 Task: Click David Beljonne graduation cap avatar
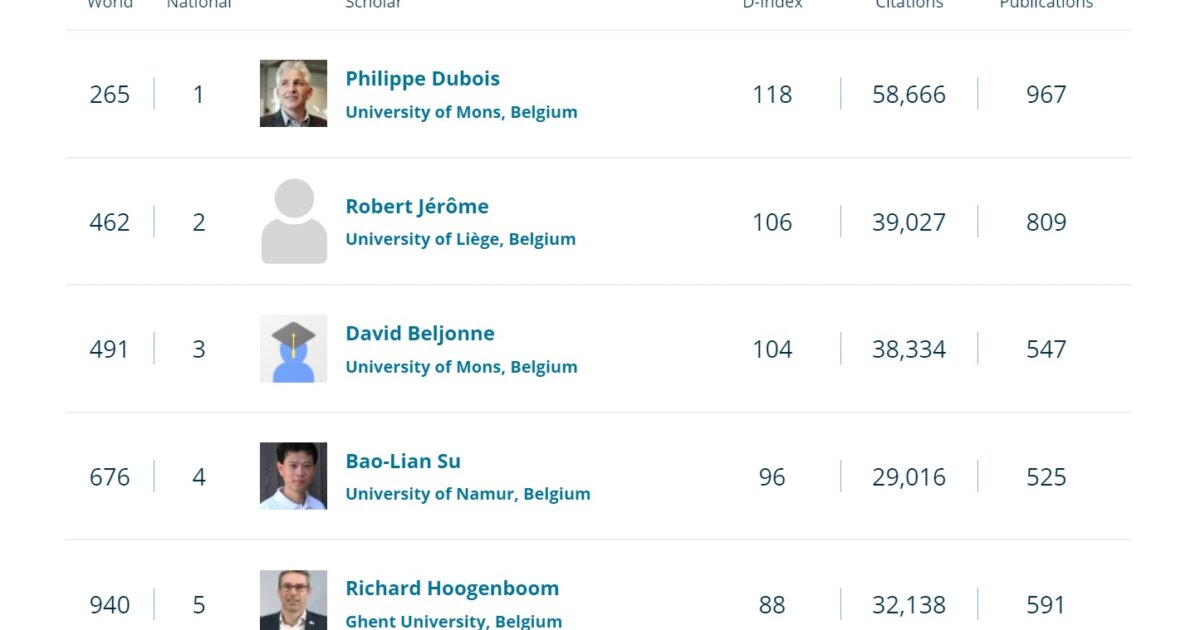293,349
